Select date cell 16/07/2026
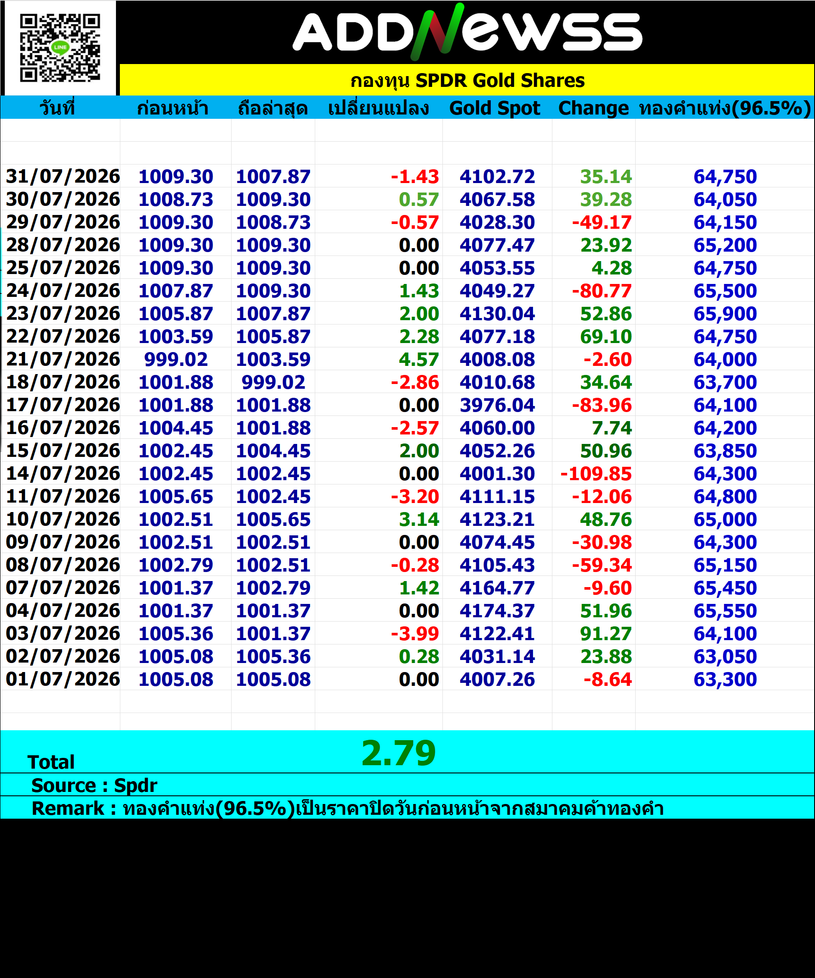Image resolution: width=815 pixels, height=978 pixels. pos(62,428)
